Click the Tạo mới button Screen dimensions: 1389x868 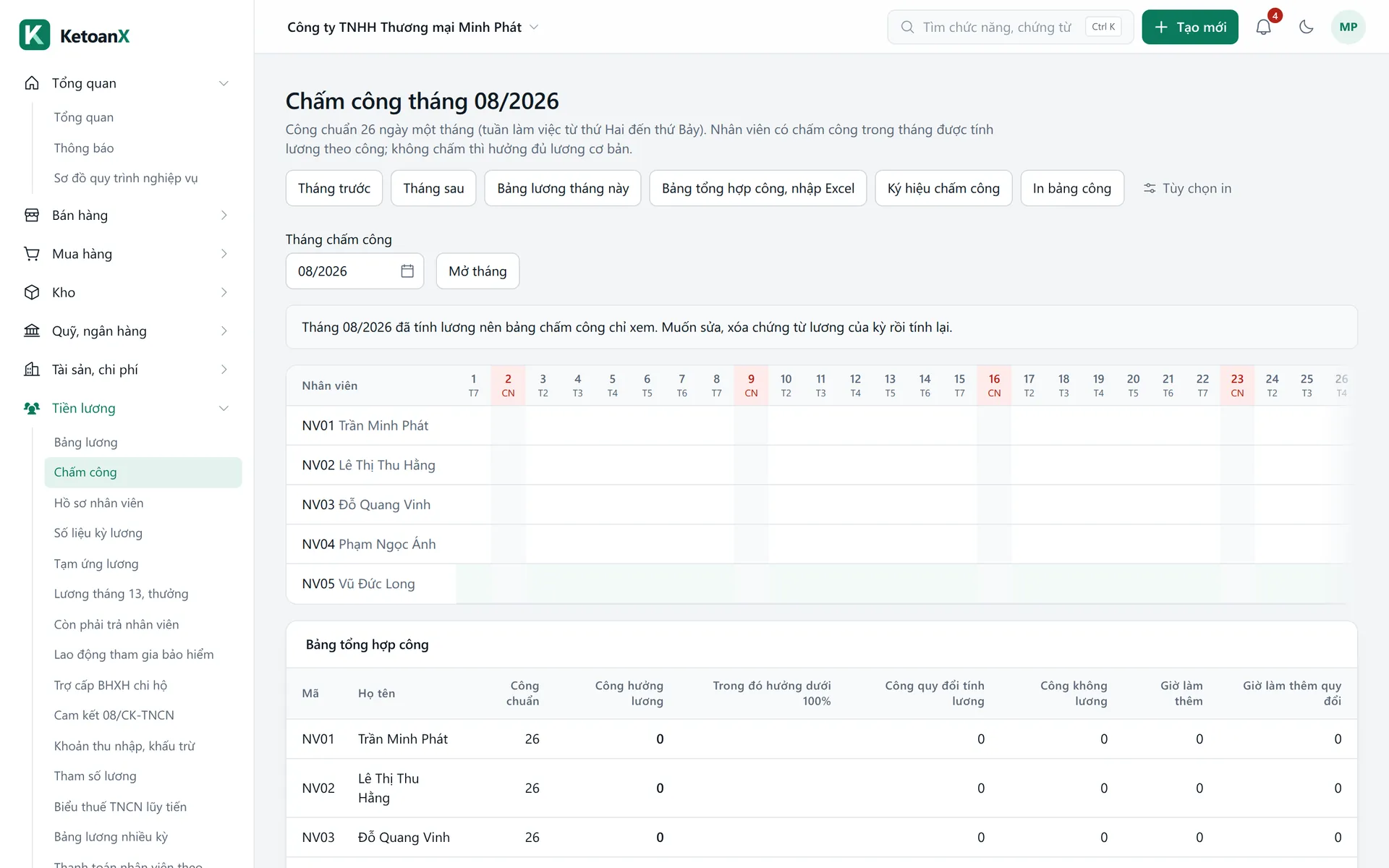[x=1190, y=27]
